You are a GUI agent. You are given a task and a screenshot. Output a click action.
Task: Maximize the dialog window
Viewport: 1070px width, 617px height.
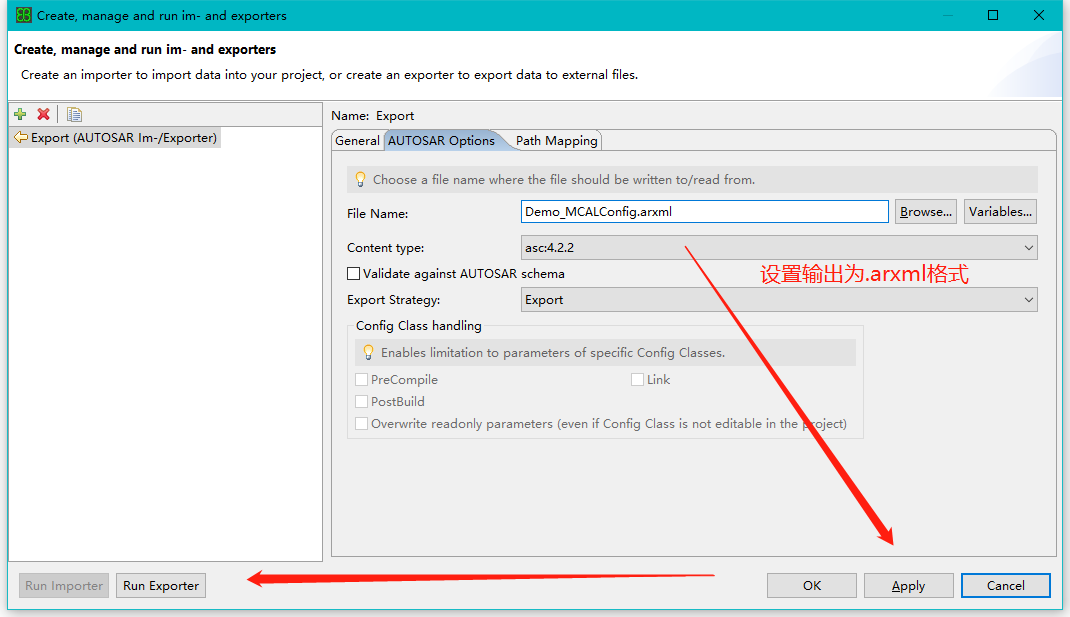pyautogui.click(x=993, y=15)
